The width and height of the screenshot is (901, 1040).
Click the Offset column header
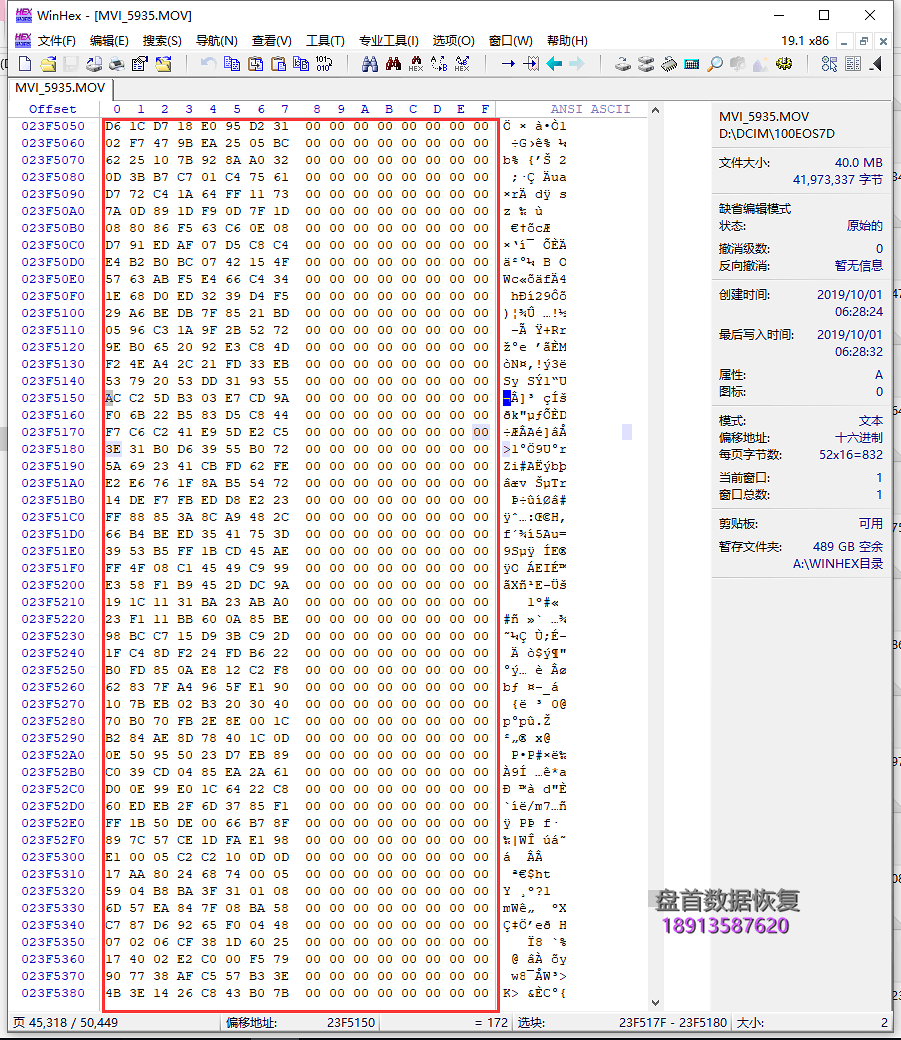click(52, 109)
